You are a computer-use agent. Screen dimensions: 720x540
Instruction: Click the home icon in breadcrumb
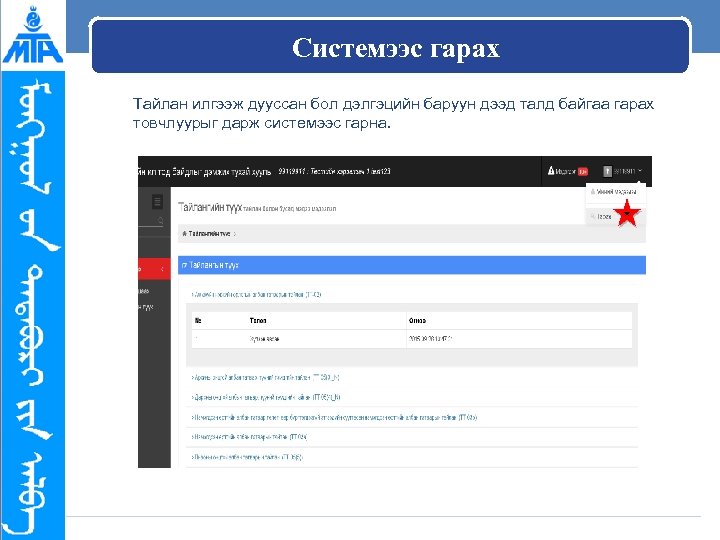pos(185,234)
